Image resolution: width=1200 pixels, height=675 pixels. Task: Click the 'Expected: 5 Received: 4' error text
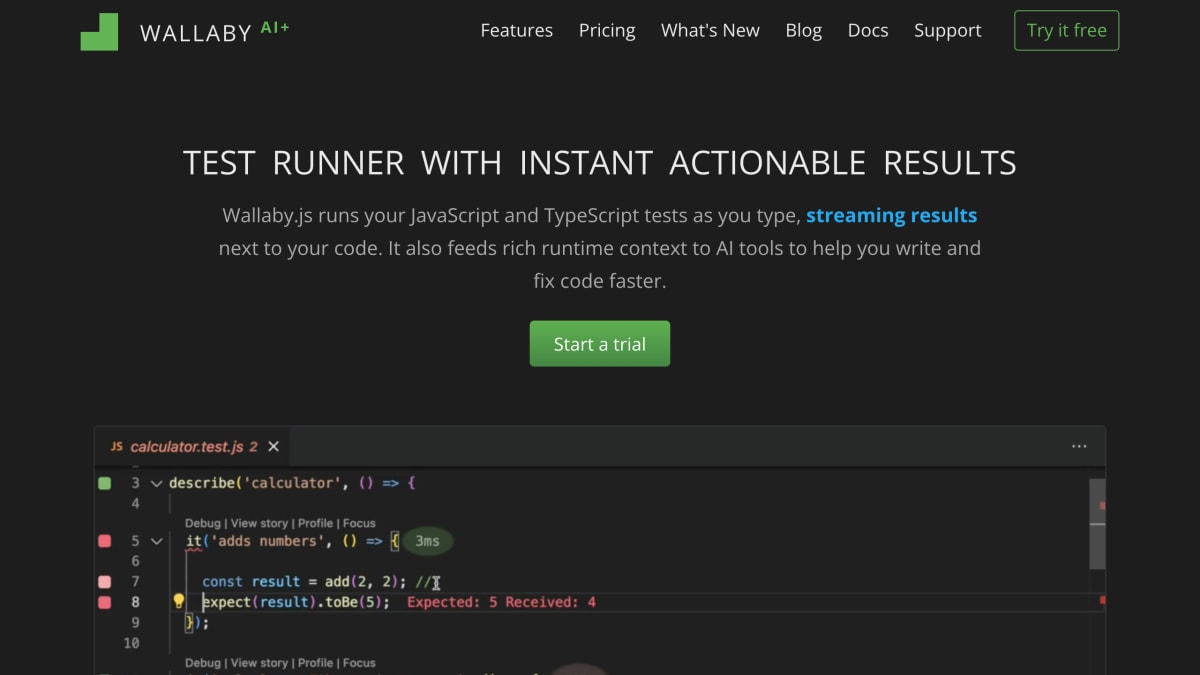click(x=501, y=602)
